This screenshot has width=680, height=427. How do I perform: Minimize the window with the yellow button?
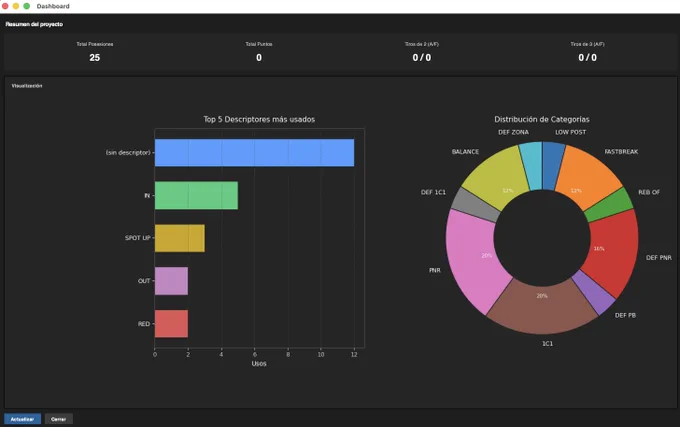click(16, 6)
